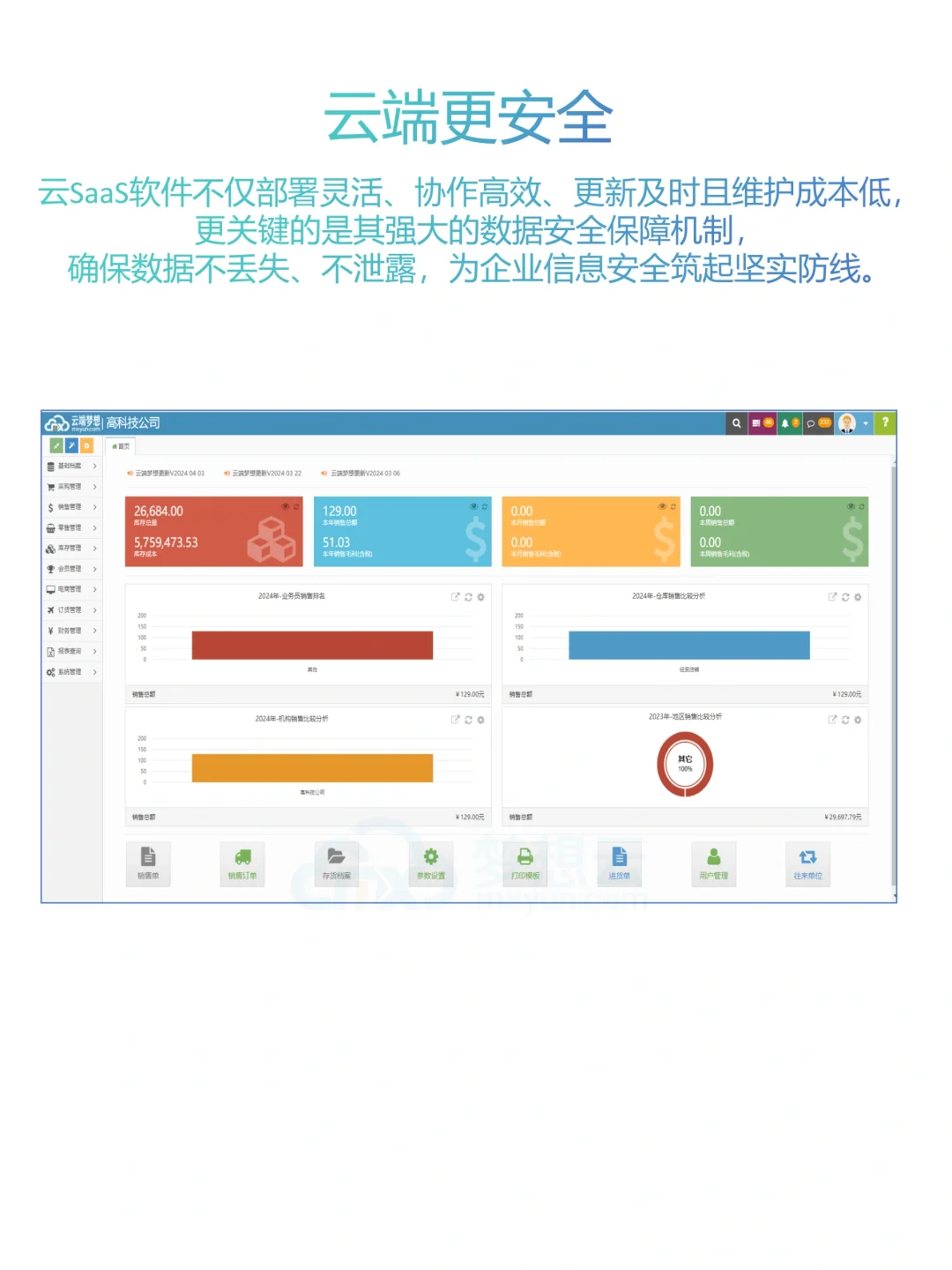The width and height of the screenshot is (952, 1270).
Task: Expand the 销售管理 sidebar menu
Action: [71, 507]
